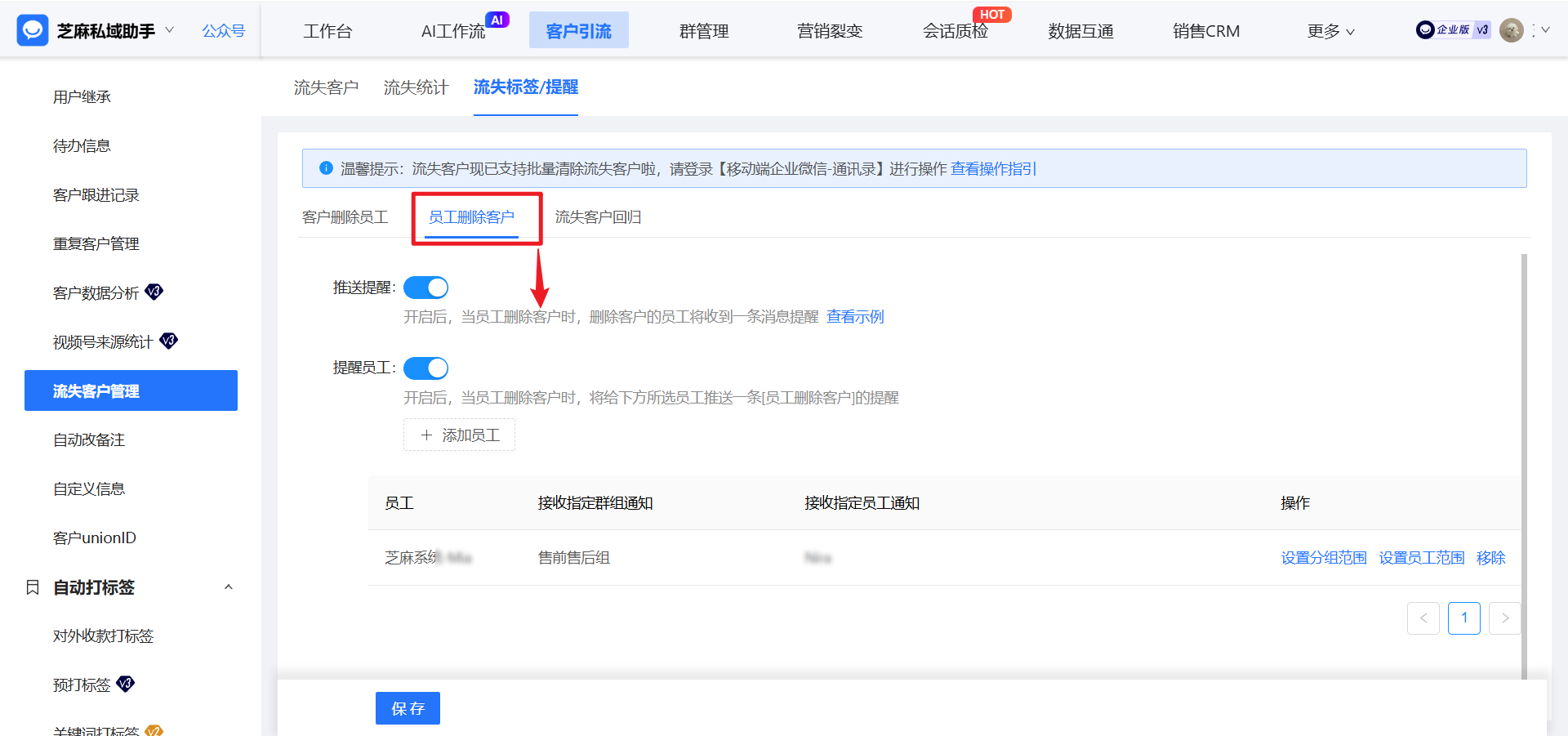Collapse the 自动打标签 section
The image size is (1568, 736).
tap(229, 587)
